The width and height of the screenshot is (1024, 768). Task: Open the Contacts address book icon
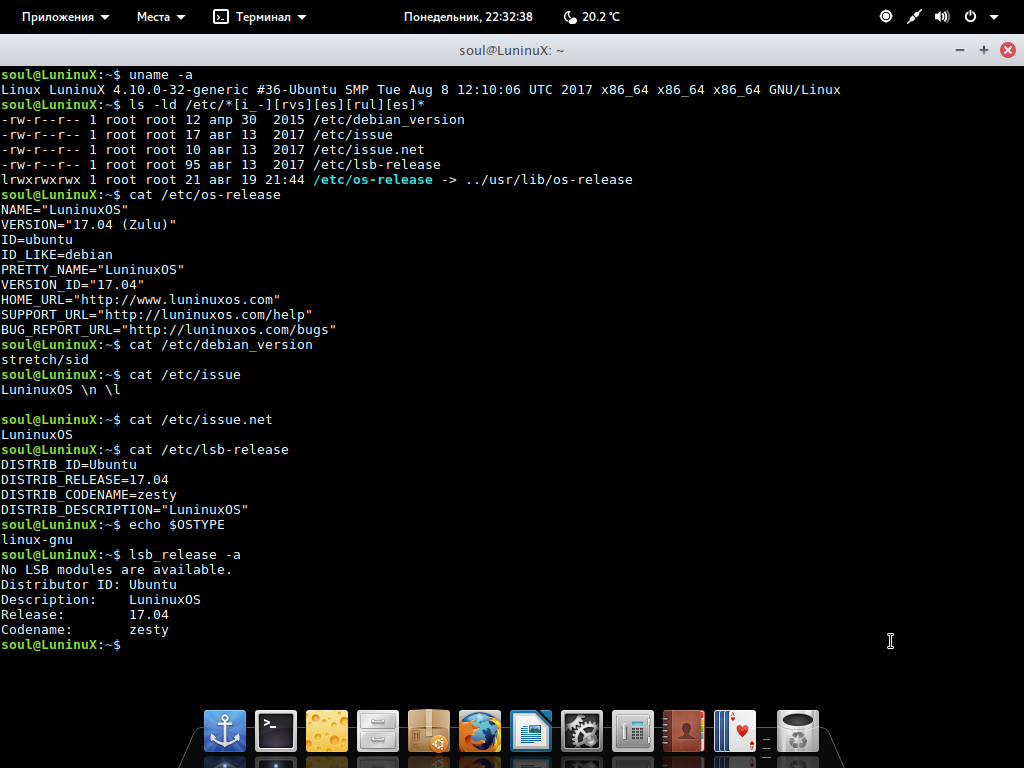click(x=683, y=731)
